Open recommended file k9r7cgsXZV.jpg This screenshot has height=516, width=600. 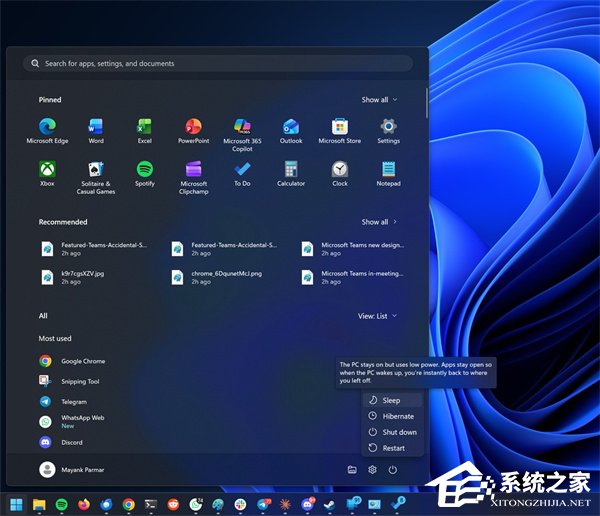(x=73, y=277)
